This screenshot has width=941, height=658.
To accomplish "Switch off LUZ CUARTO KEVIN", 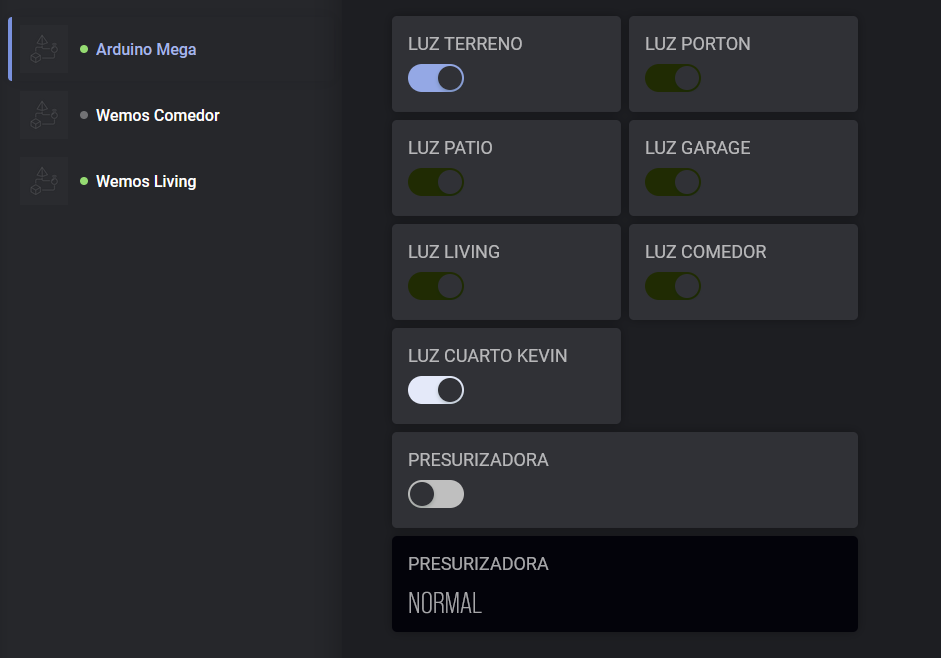I will click(436, 390).
